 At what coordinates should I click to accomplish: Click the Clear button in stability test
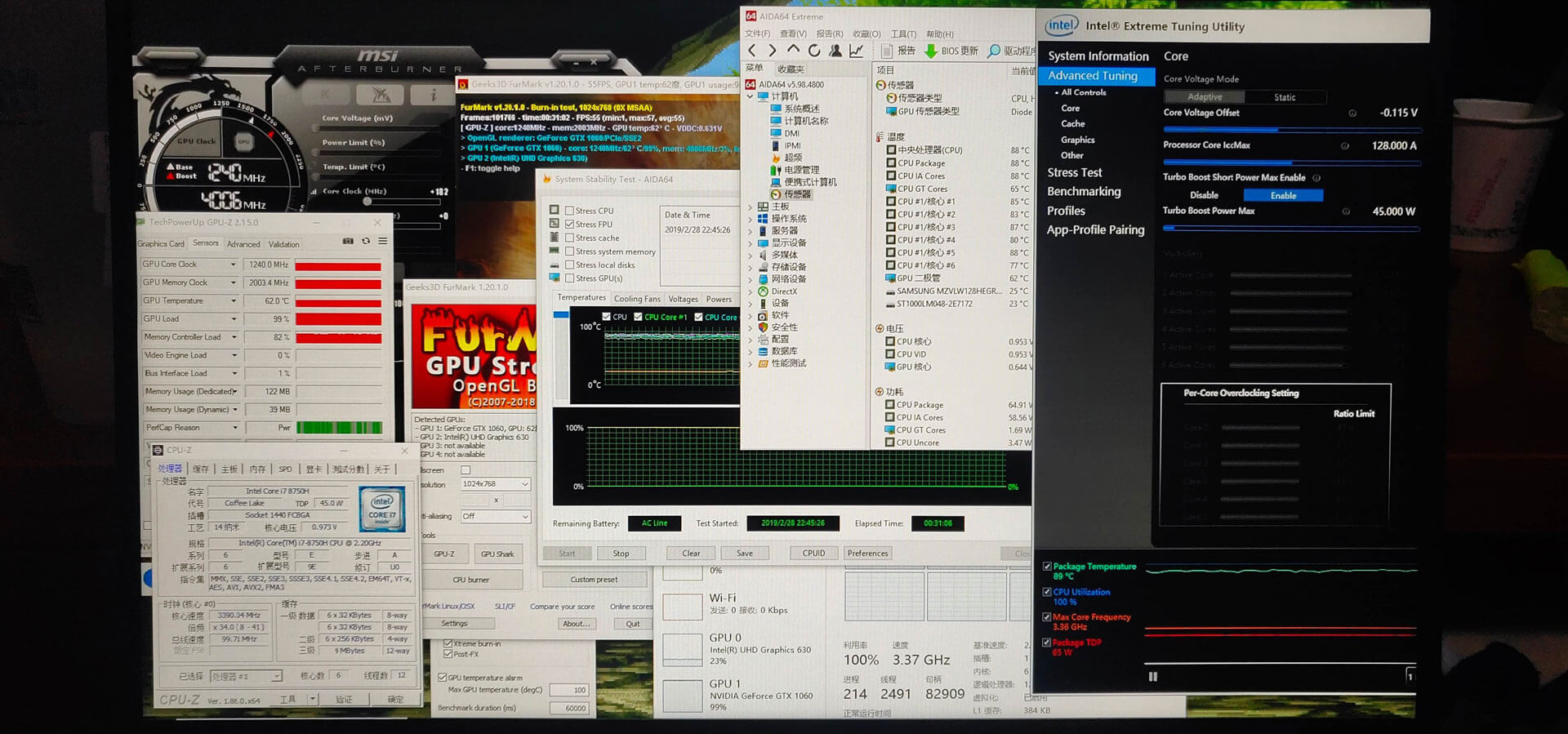coord(691,554)
